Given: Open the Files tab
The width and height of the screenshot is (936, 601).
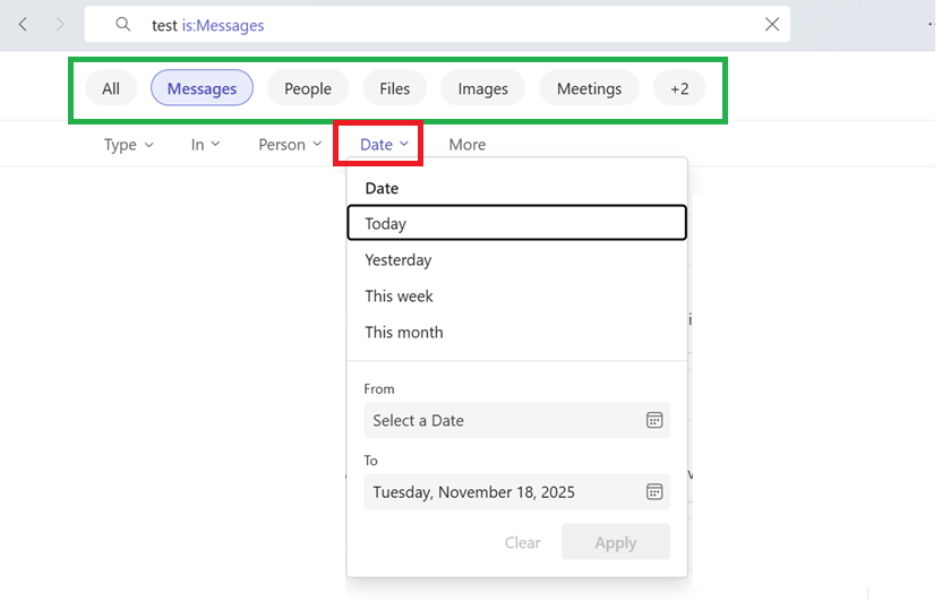Looking at the screenshot, I should pos(395,88).
